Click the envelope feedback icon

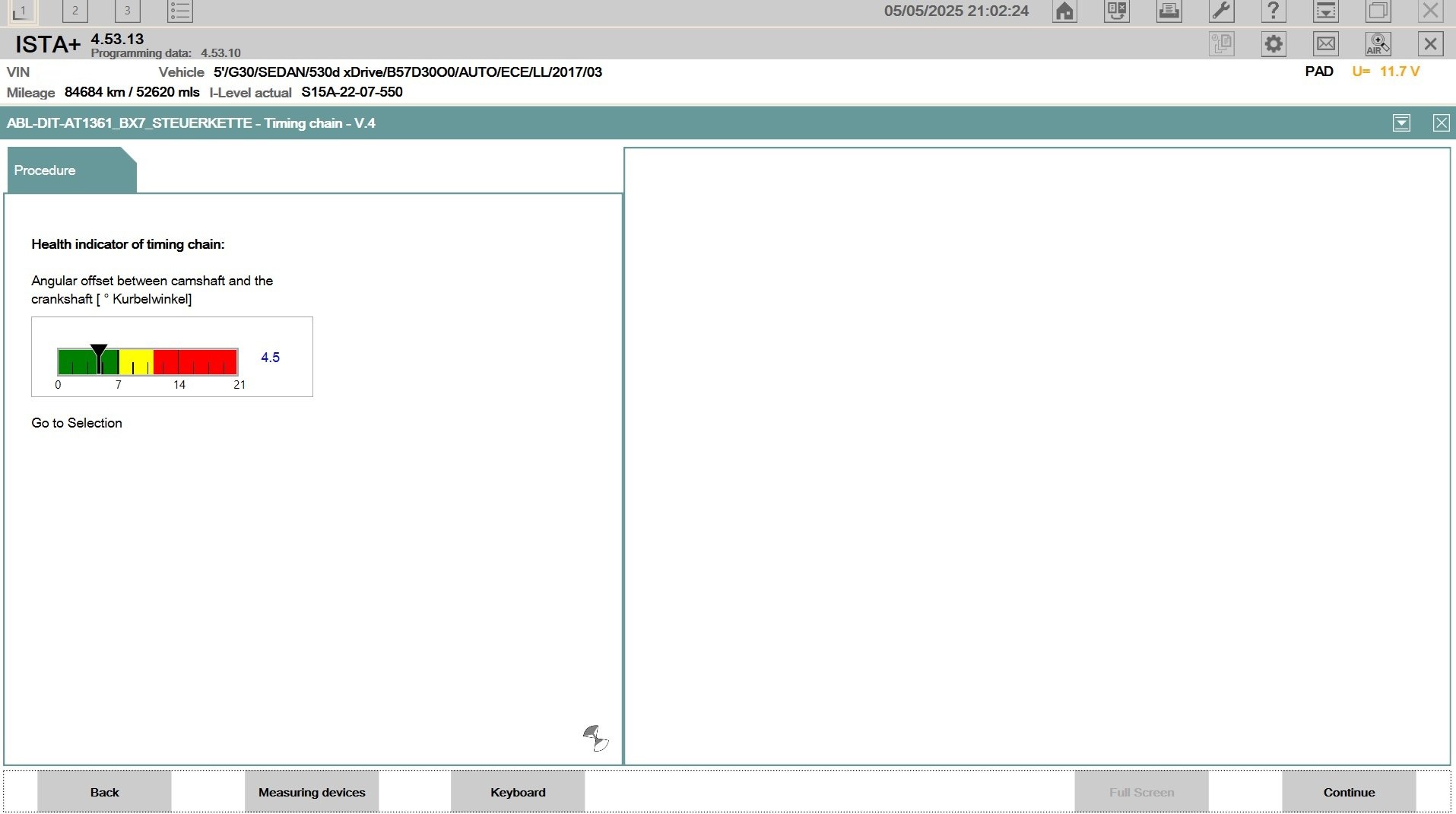pyautogui.click(x=1326, y=44)
